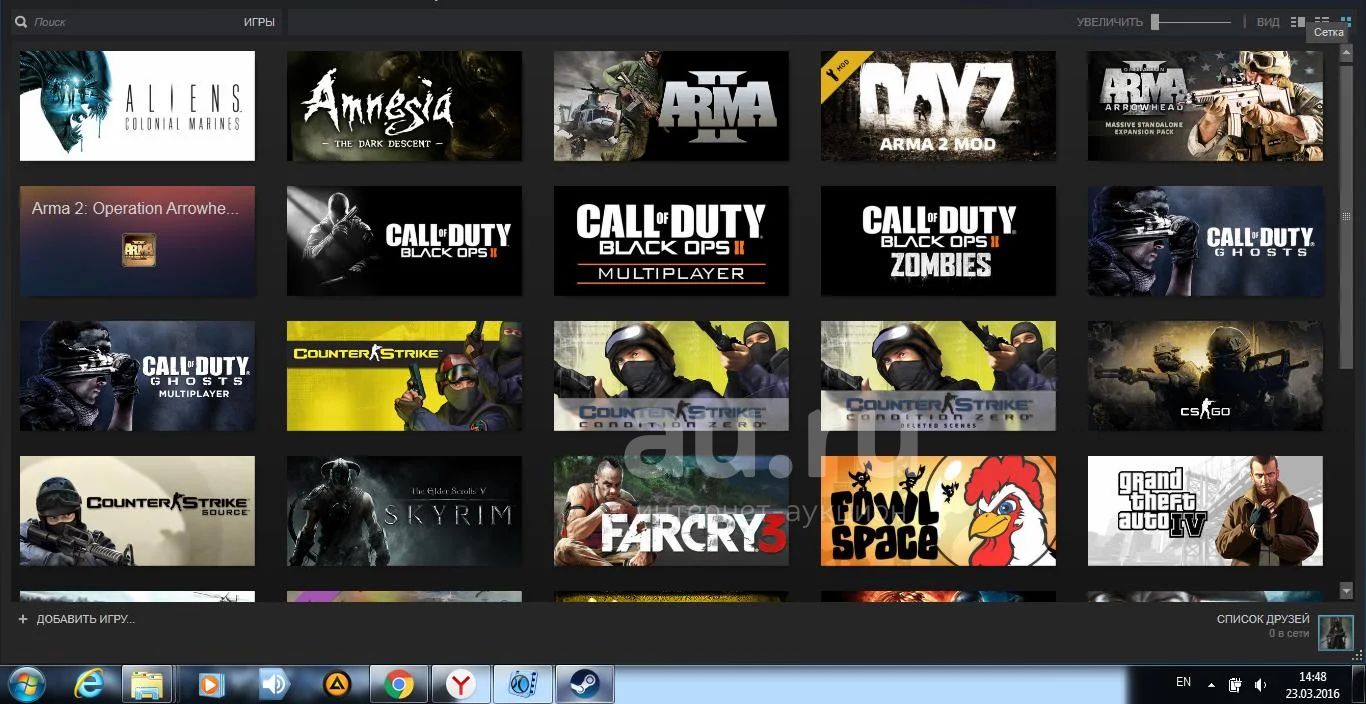Launch Internet Explorer from the taskbar
The image size is (1366, 704).
90,685
